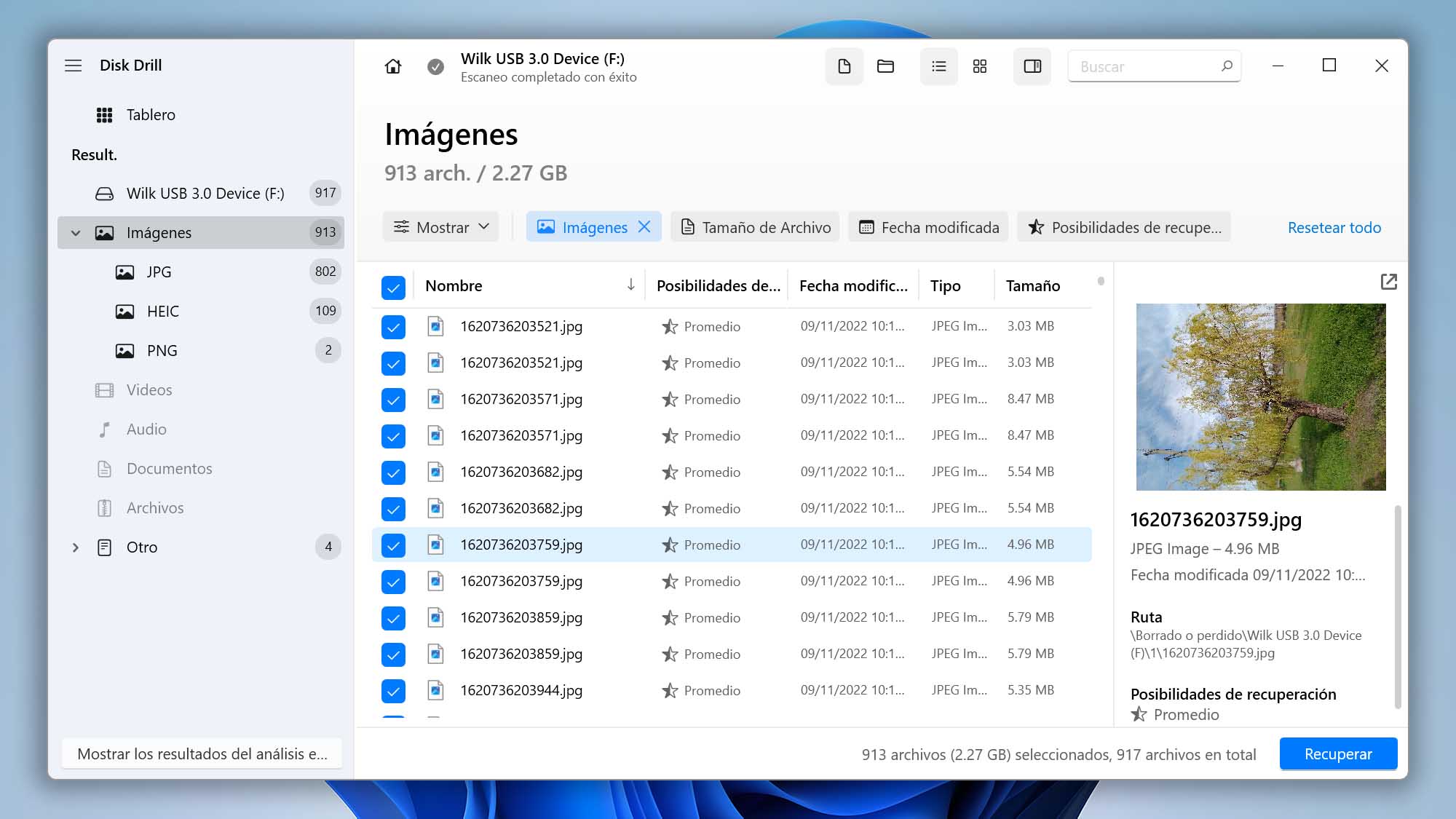The image size is (1456, 819).
Task: Click the 917 count badge
Action: click(325, 194)
